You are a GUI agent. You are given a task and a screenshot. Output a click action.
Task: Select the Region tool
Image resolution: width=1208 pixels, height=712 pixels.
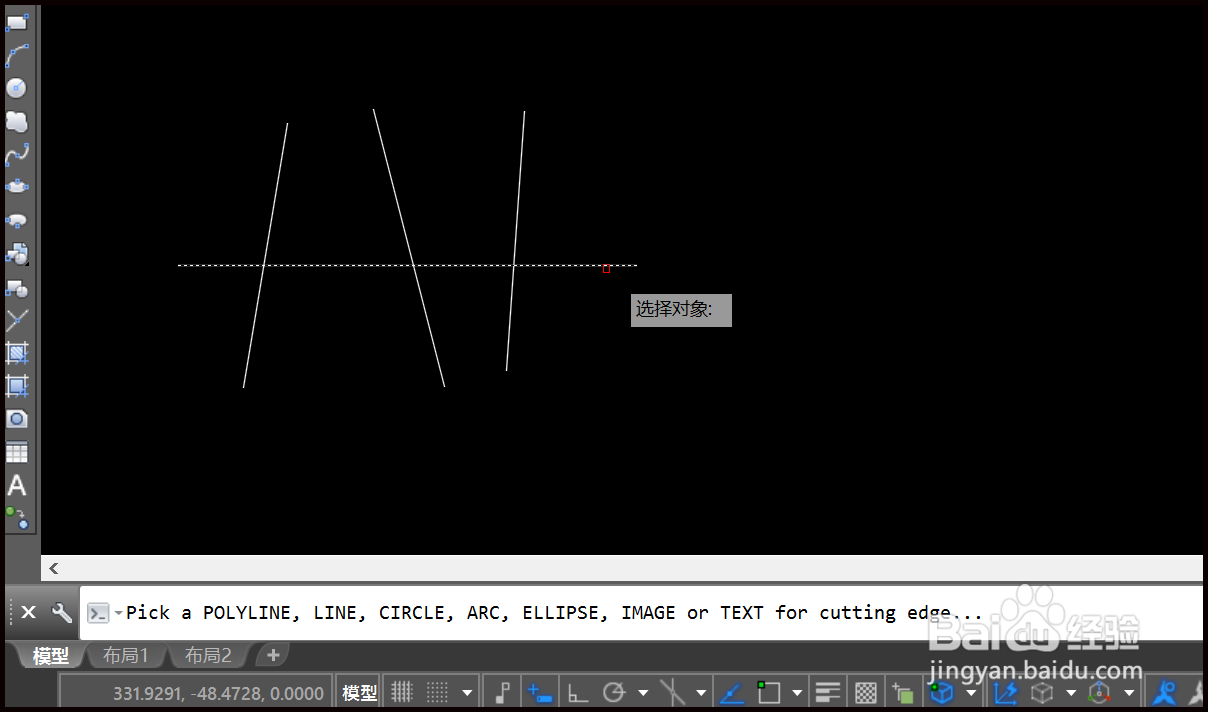click(x=17, y=419)
